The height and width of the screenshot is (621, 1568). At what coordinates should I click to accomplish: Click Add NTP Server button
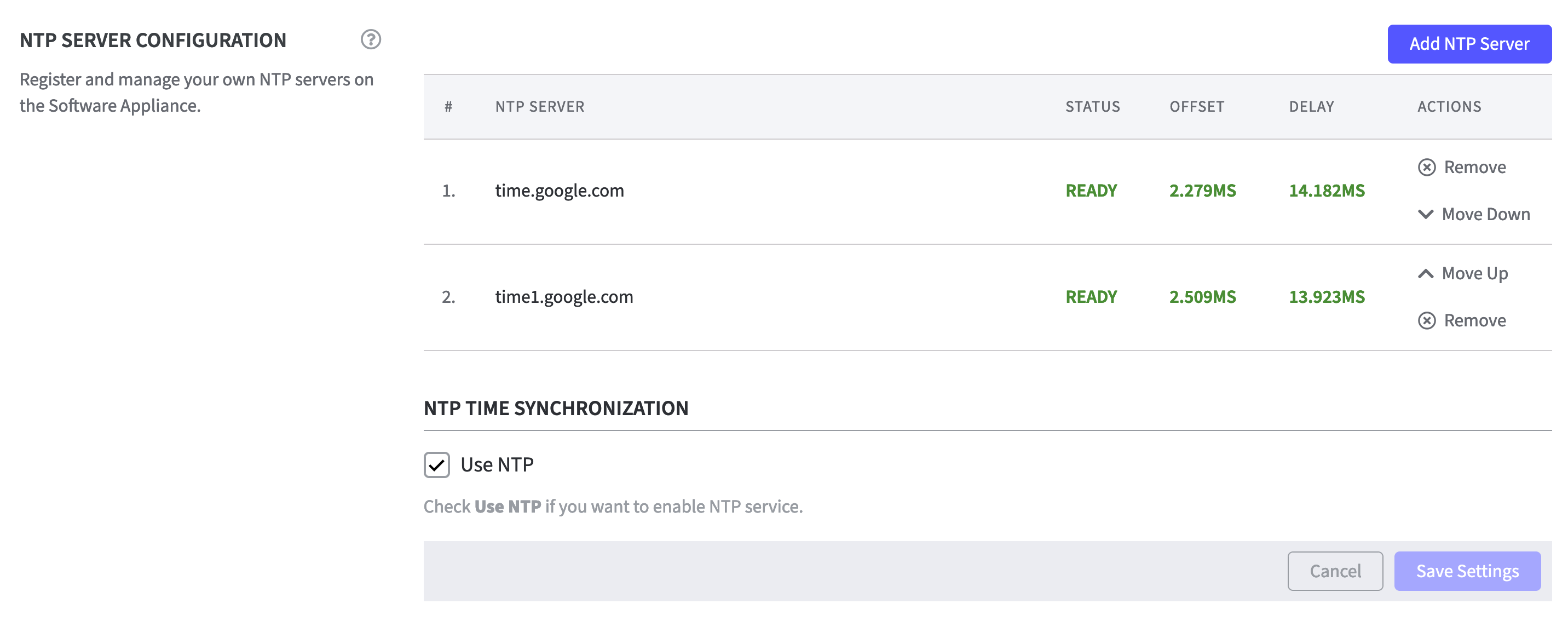(x=1469, y=44)
